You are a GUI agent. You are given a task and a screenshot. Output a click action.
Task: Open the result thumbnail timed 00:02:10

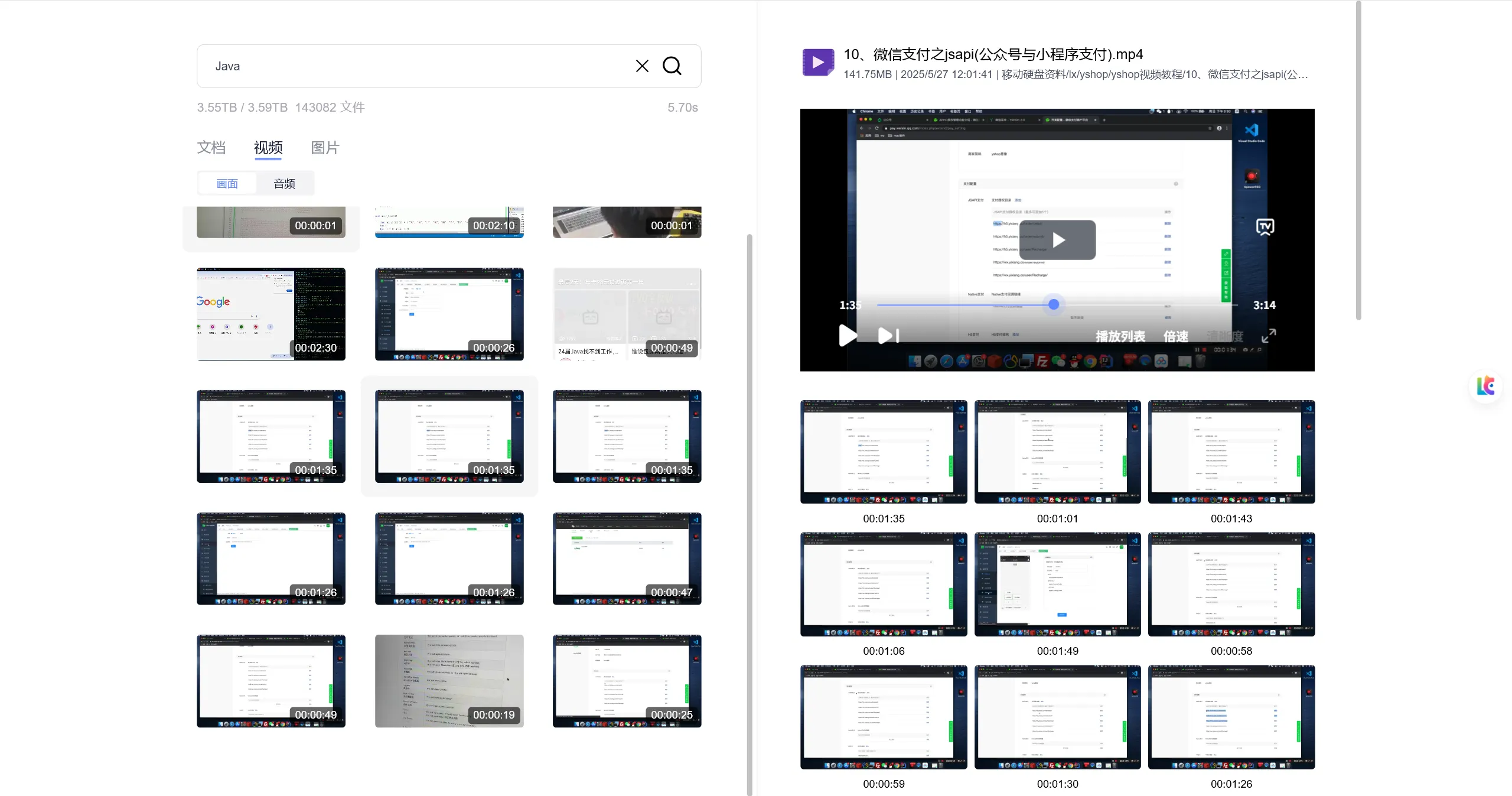click(x=449, y=222)
